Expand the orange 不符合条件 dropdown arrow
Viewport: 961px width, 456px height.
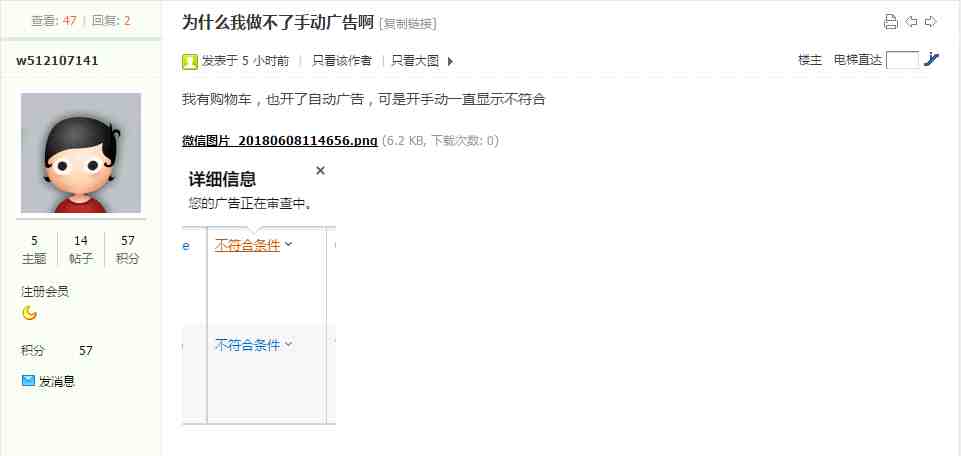click(x=289, y=245)
